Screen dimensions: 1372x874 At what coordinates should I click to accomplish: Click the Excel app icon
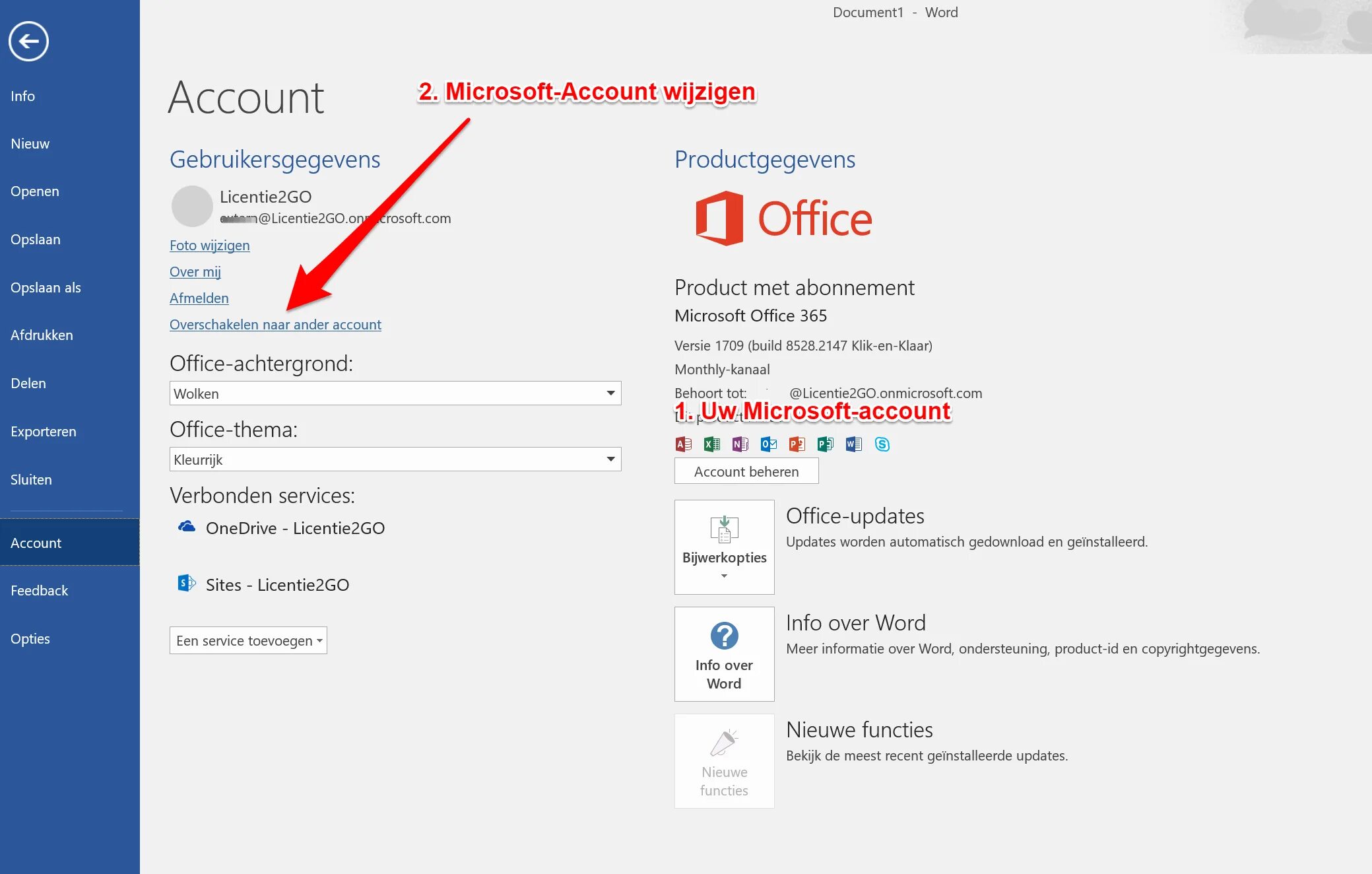[x=711, y=444]
